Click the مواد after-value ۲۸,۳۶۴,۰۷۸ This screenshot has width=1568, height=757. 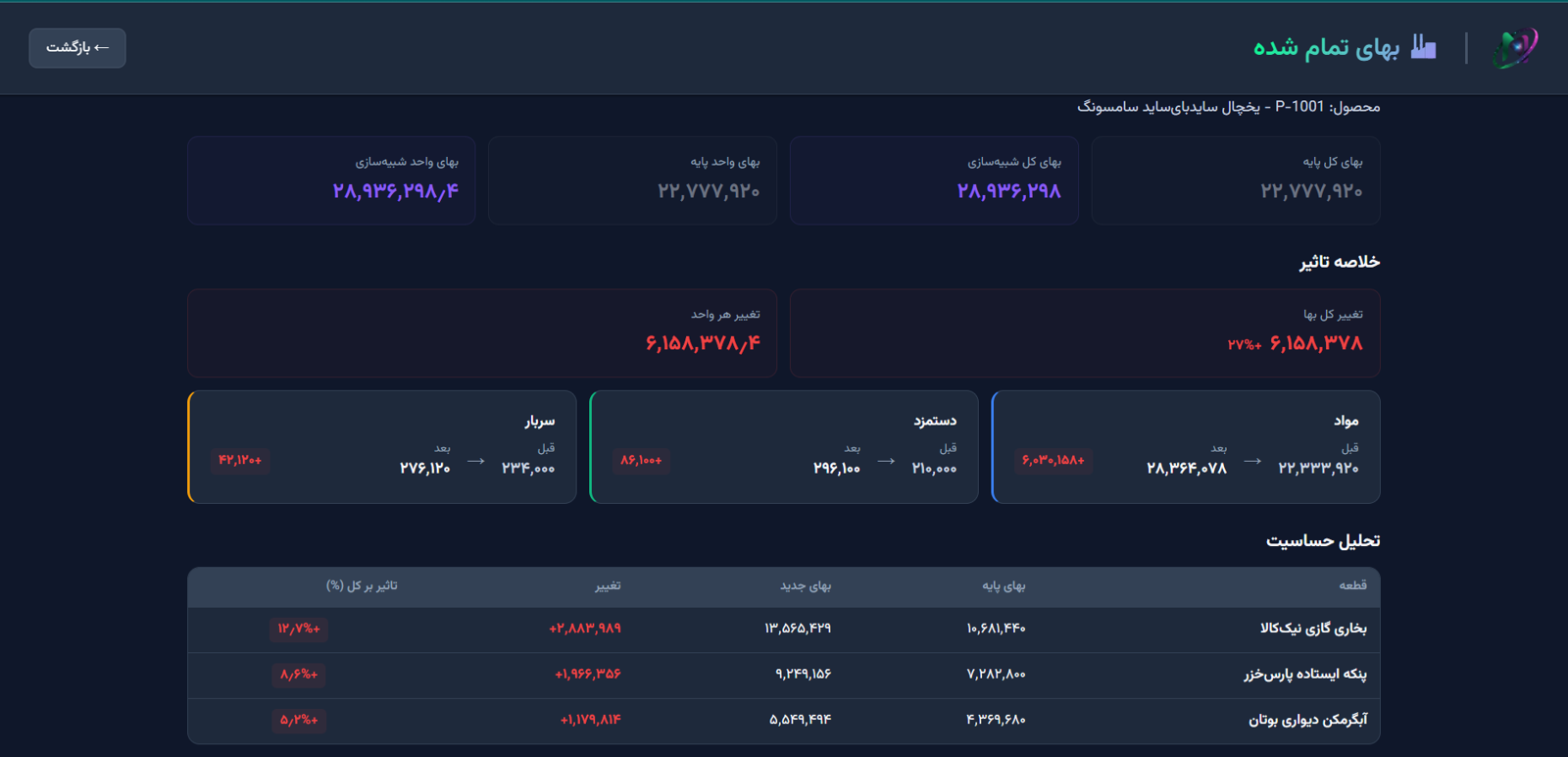[1187, 469]
